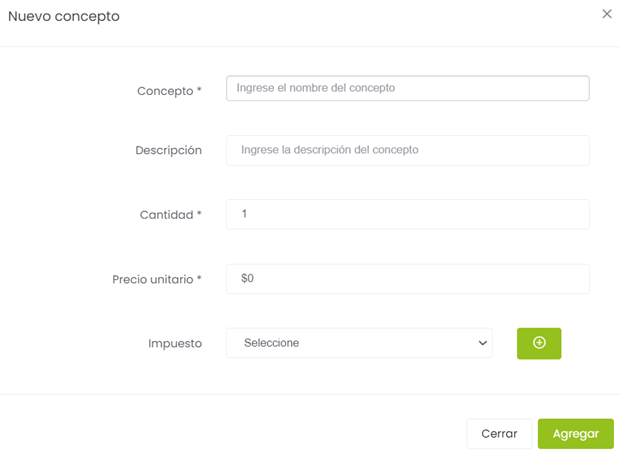Select the Cantidad field showing 1

(x=407, y=214)
